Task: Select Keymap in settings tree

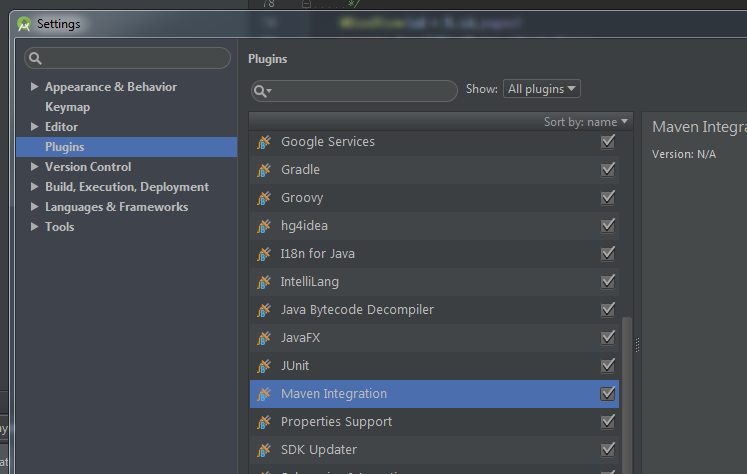Action: (68, 107)
